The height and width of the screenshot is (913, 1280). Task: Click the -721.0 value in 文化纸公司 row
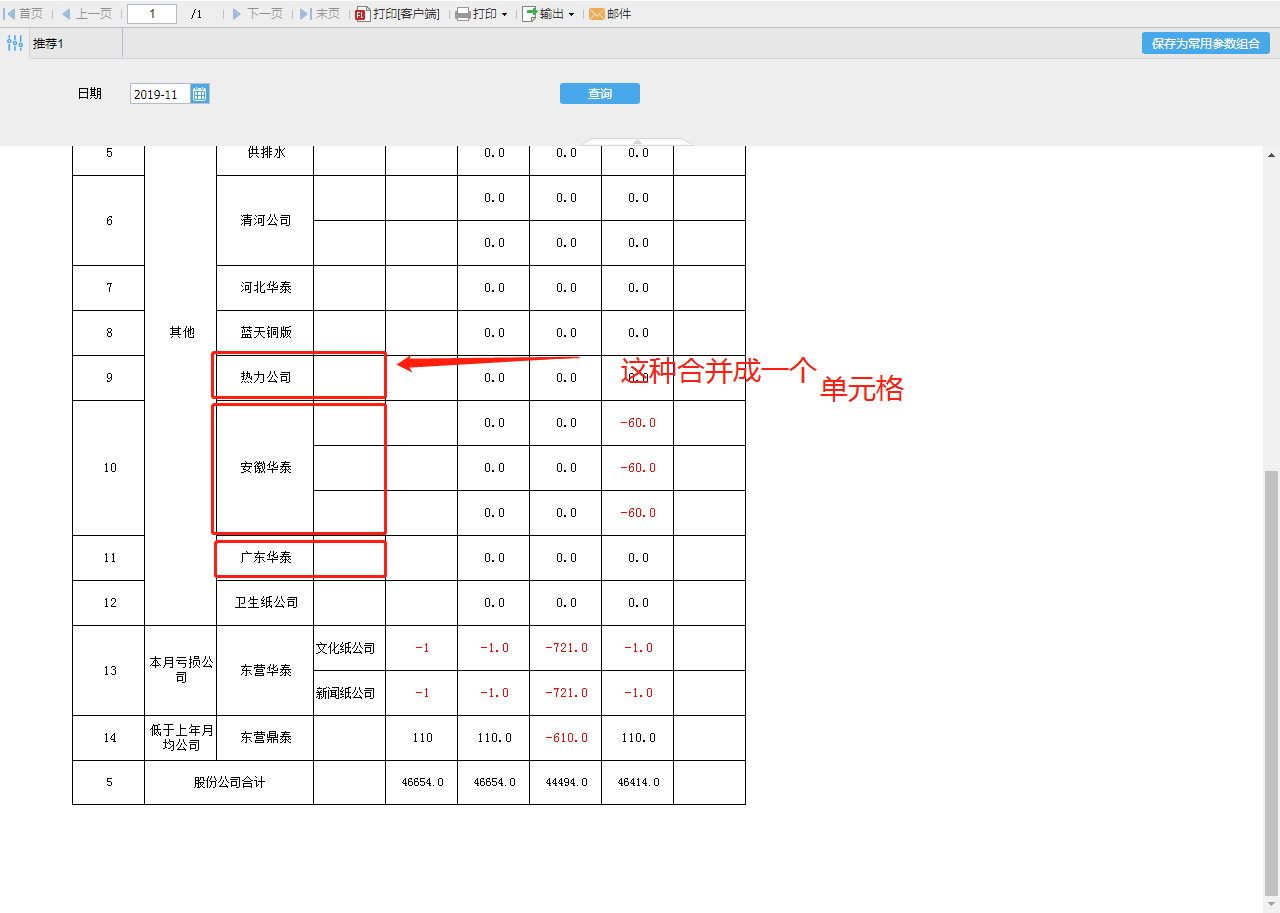tap(566, 648)
